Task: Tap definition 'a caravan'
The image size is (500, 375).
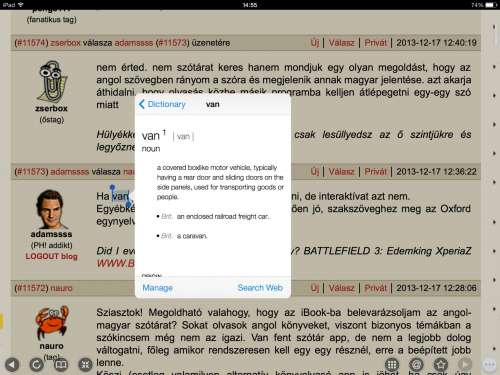Action: pos(192,236)
